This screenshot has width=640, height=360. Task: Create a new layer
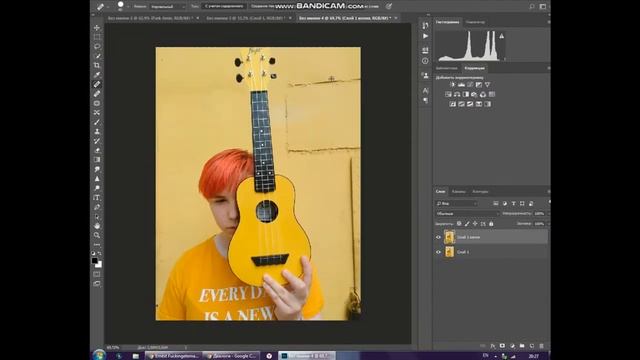[x=532, y=346]
